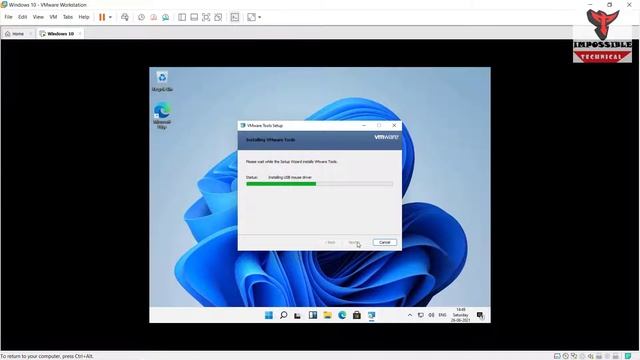Toggle the library sidebar view icon
This screenshot has width=640, height=360.
tap(182, 17)
